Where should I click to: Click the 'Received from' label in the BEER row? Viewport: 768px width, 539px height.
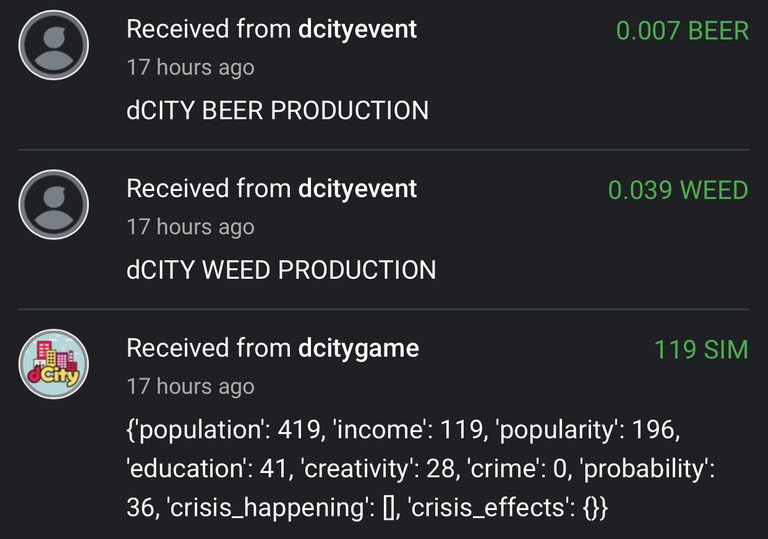(x=209, y=29)
